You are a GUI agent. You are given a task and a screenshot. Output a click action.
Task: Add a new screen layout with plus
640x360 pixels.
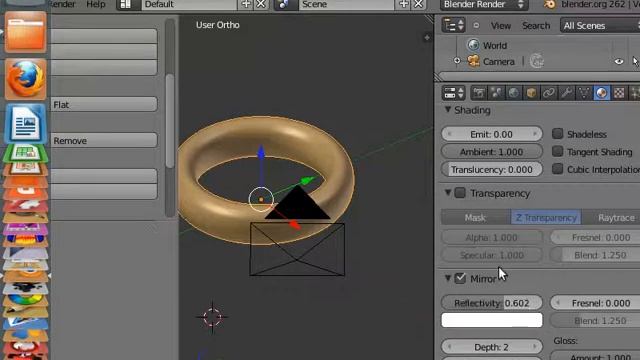coord(246,4)
